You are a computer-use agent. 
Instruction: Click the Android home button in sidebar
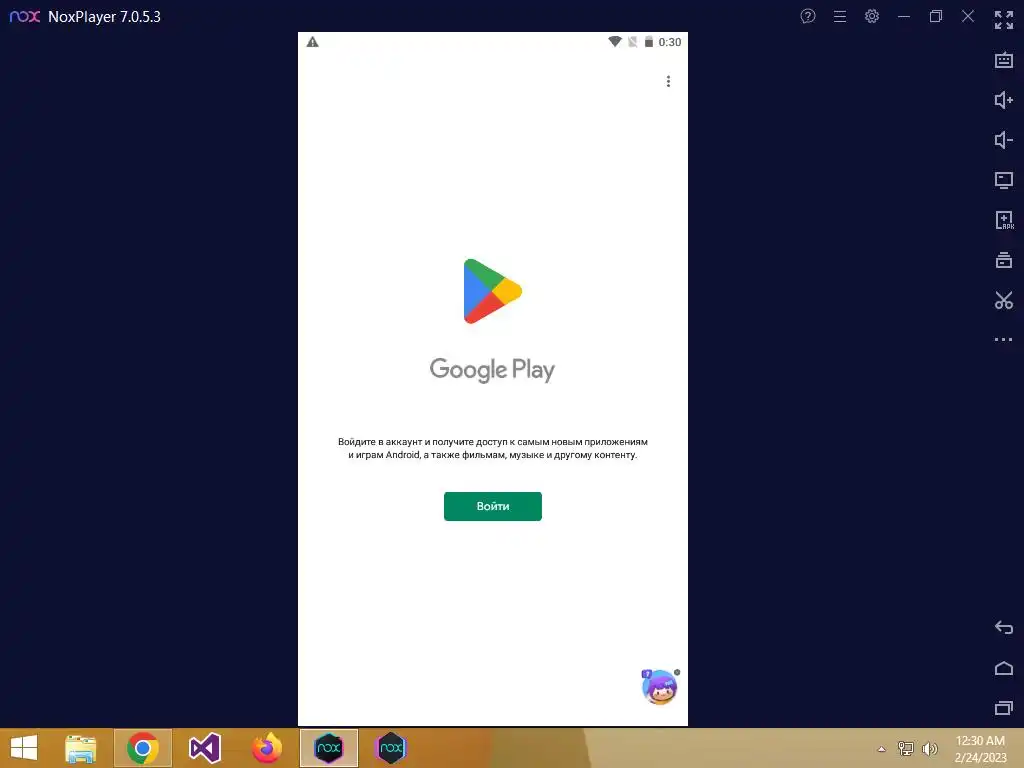coord(1004,668)
